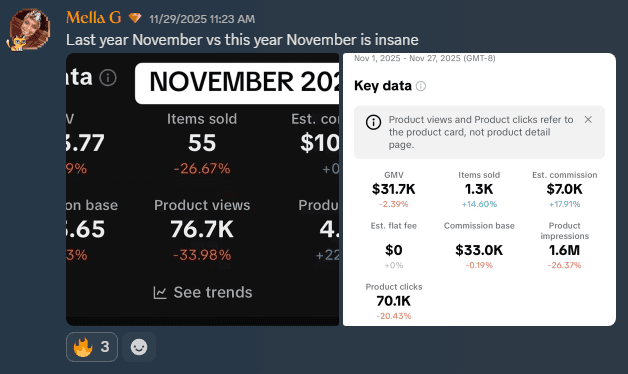Screen dimensions: 628x374
Task: Select the Product clicks 70.1K metric
Action: 394,301
